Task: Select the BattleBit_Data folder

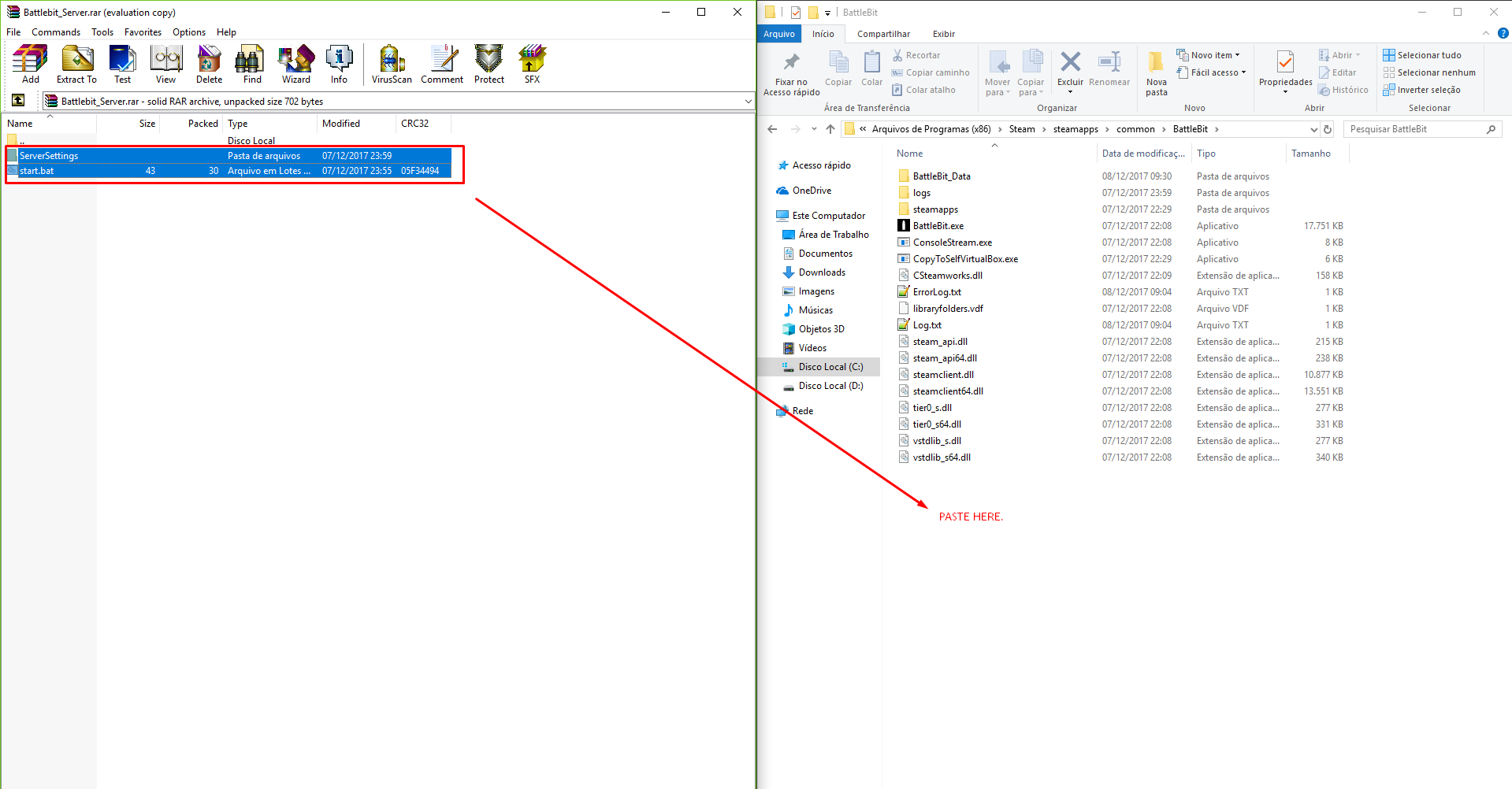Action: point(941,176)
